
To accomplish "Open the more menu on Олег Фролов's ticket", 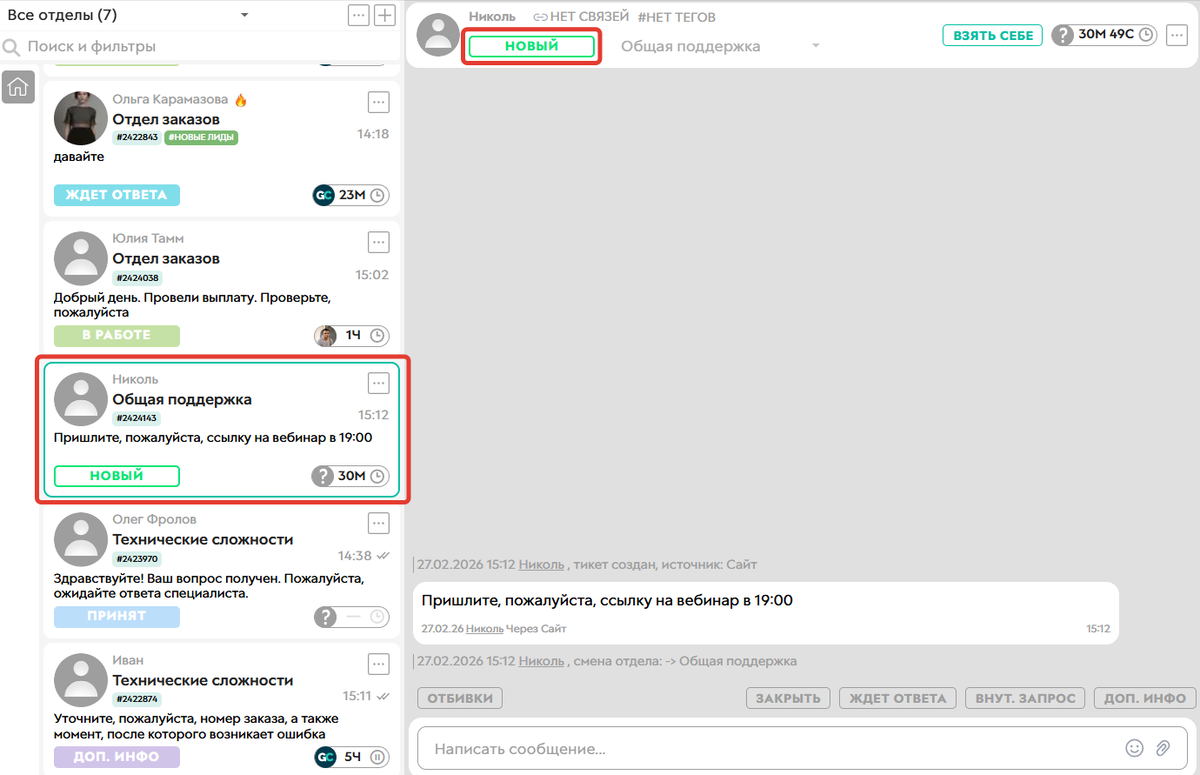I will coord(378,522).
